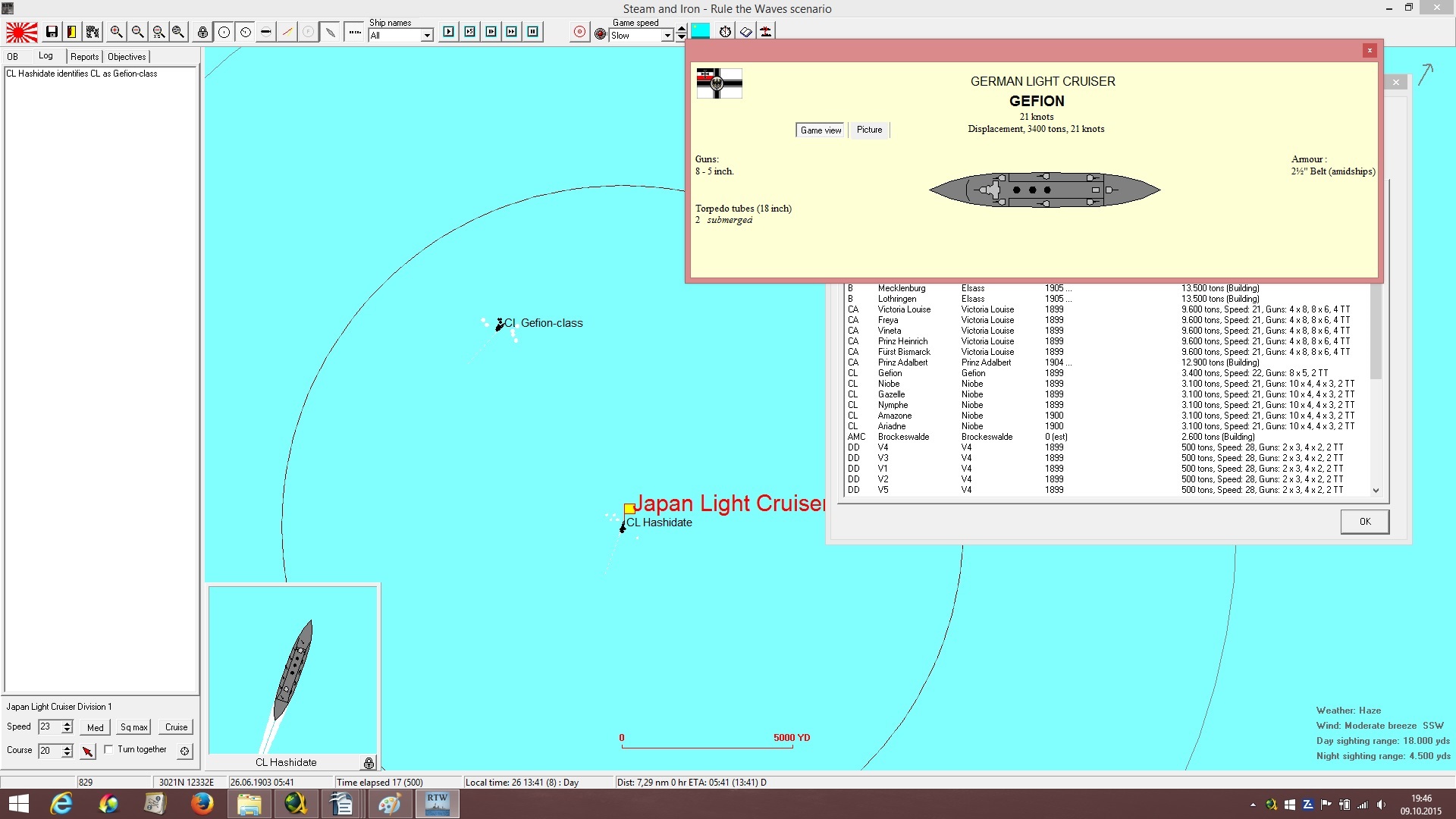The image size is (1456, 819).
Task: Click the red target circle icon
Action: [579, 32]
